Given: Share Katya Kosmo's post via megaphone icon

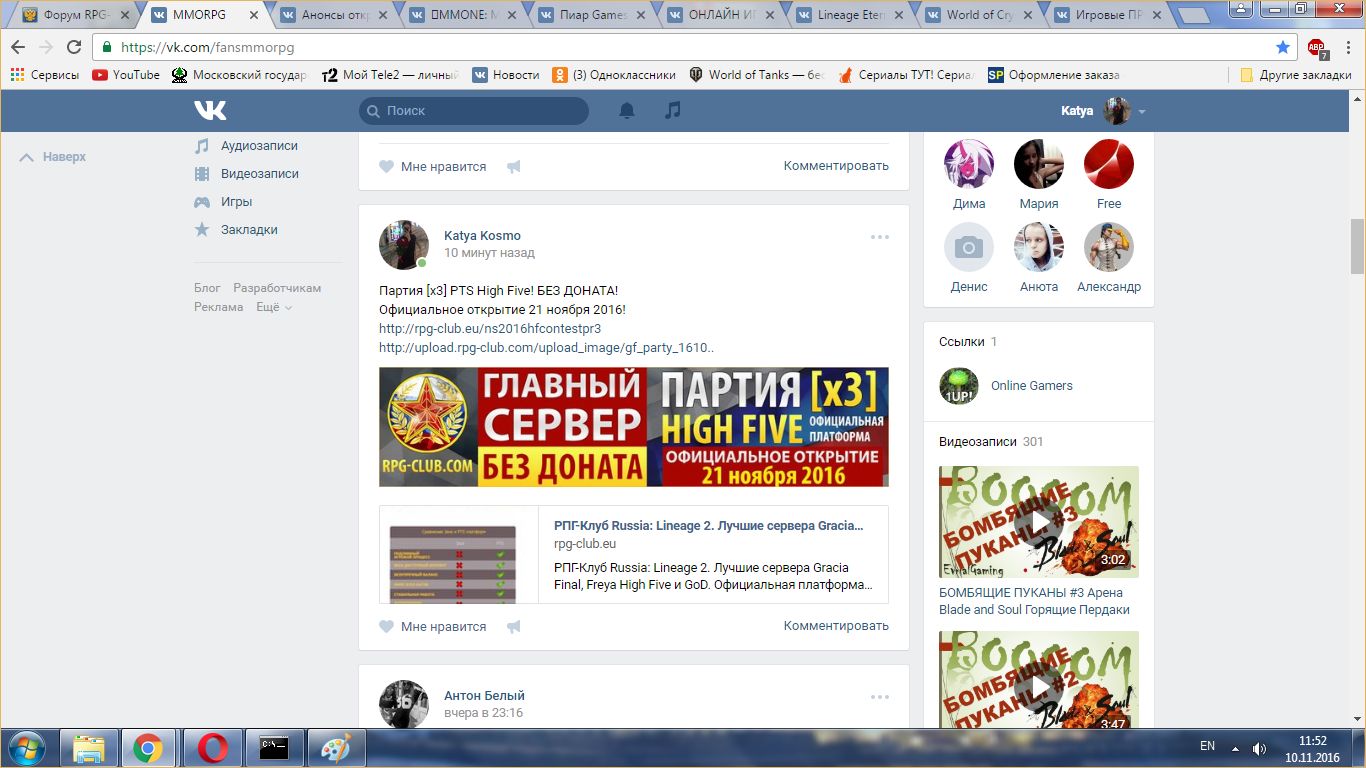Looking at the screenshot, I should click(514, 627).
